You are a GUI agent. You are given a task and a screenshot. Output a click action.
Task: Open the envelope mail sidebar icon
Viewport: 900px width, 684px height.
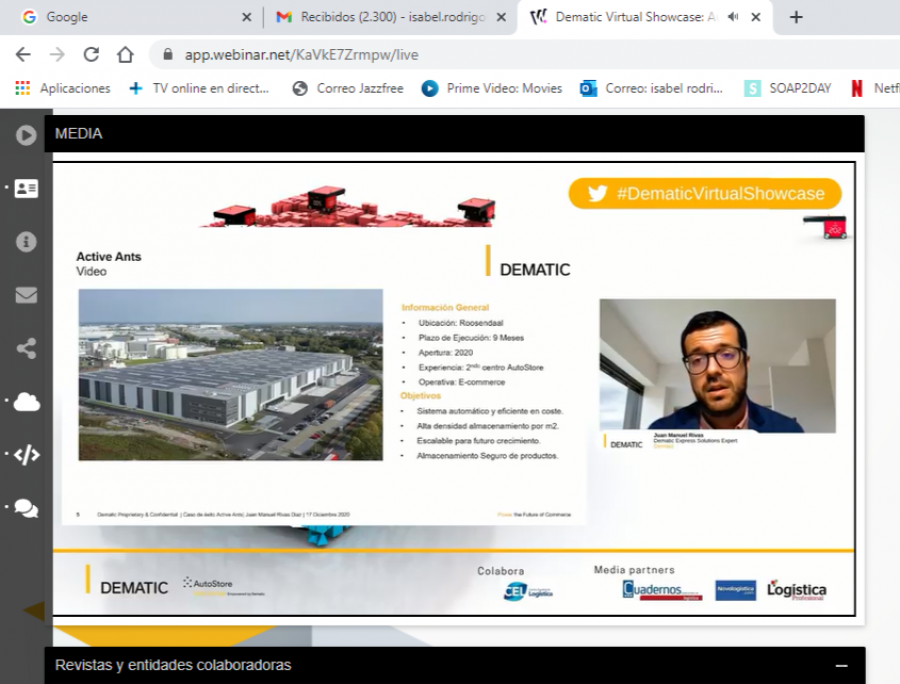tap(26, 295)
